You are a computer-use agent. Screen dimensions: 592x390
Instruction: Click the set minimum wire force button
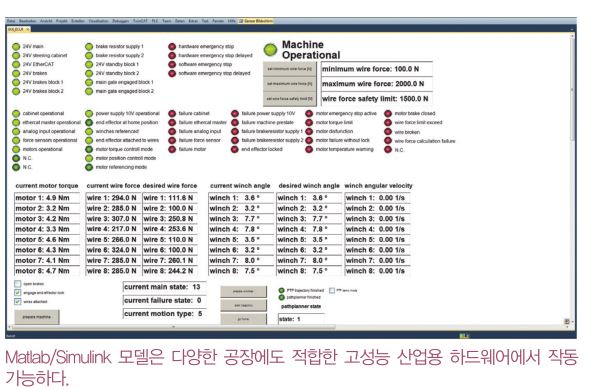(x=290, y=69)
